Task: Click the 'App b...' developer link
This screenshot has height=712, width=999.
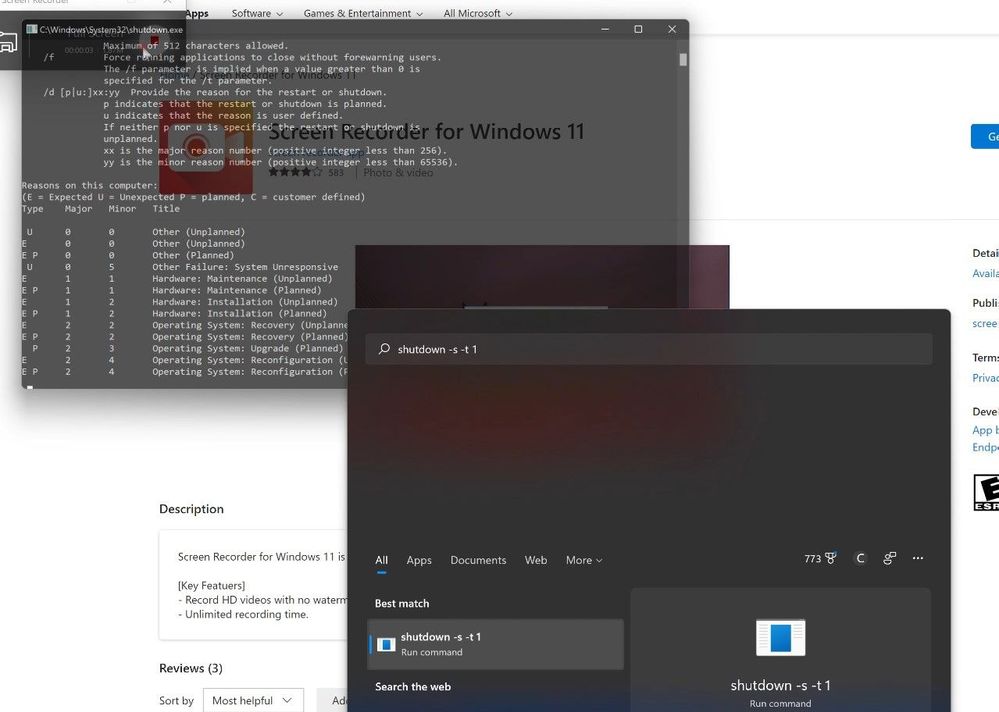Action: point(985,431)
